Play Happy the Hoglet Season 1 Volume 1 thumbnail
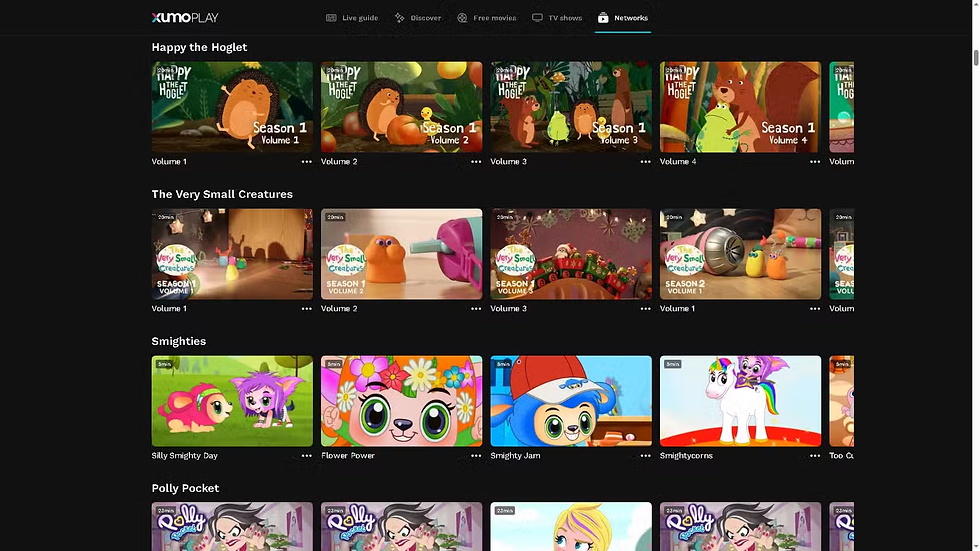 click(232, 107)
